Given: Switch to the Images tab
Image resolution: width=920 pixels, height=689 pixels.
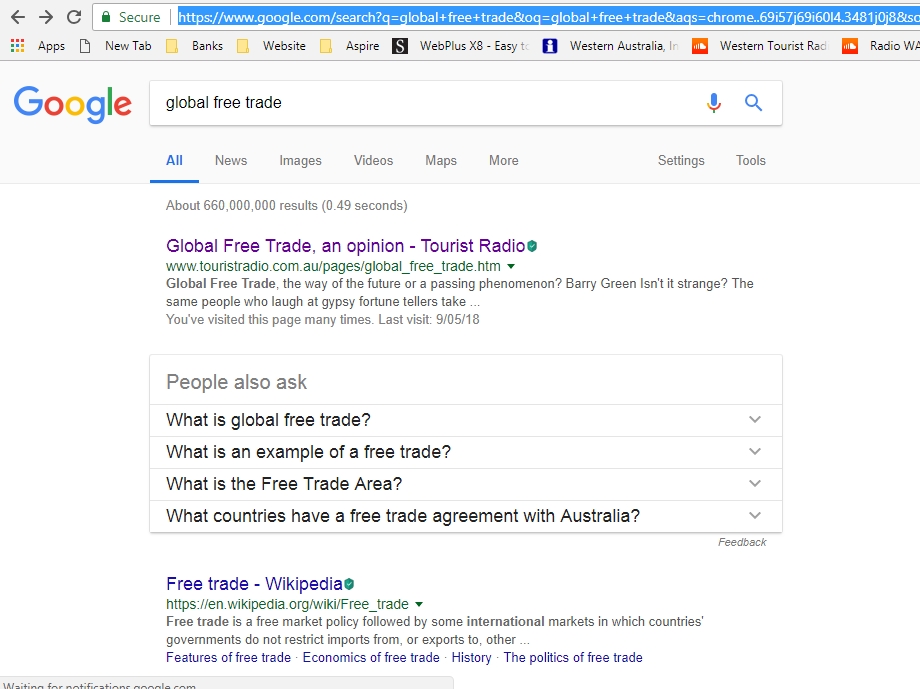Looking at the screenshot, I should pos(300,161).
